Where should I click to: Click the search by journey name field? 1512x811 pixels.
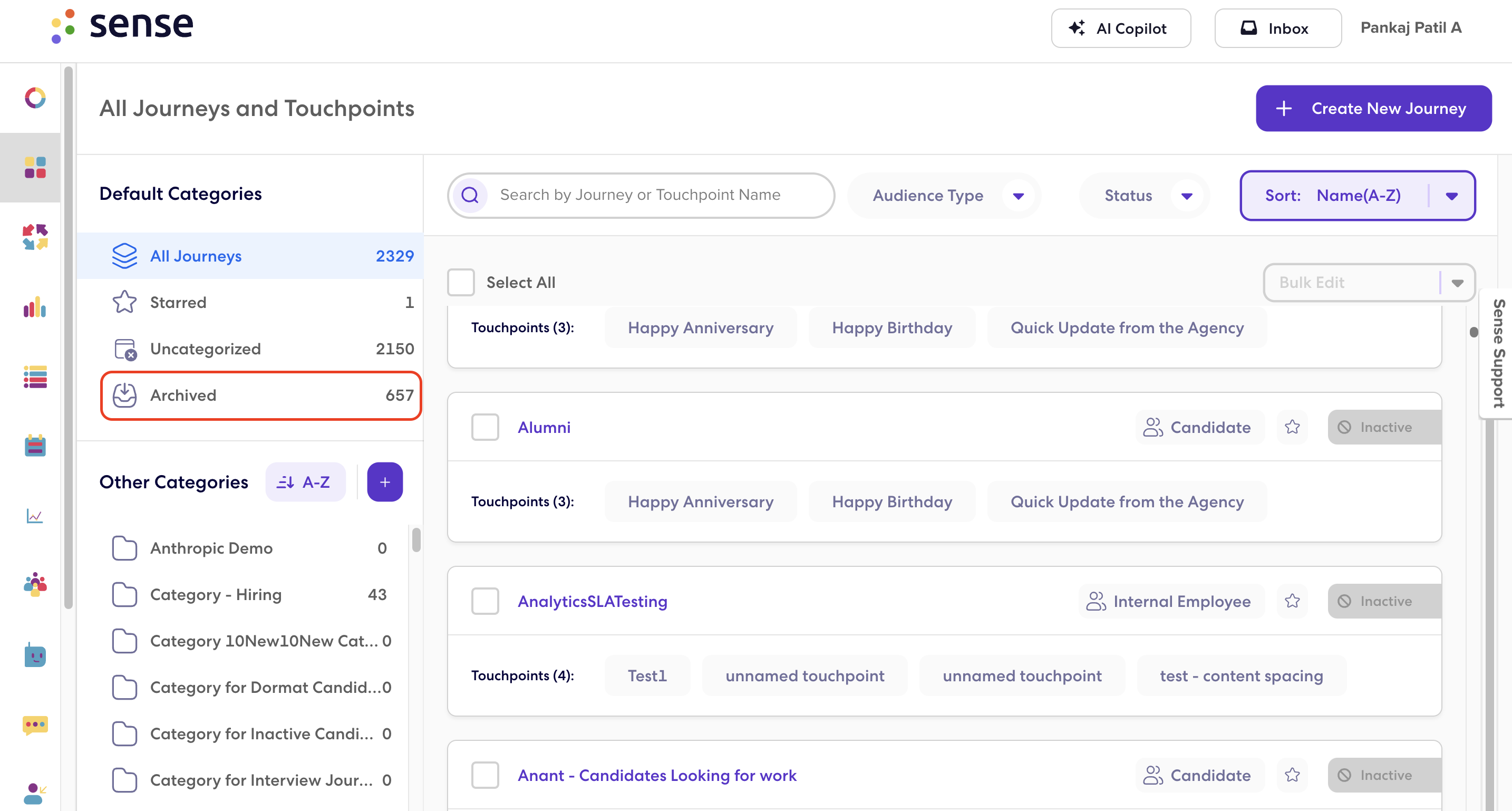[x=641, y=195]
